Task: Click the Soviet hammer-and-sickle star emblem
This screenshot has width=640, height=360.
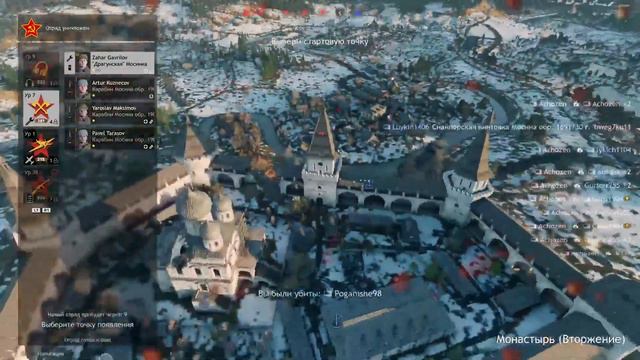Action: coord(32,28)
